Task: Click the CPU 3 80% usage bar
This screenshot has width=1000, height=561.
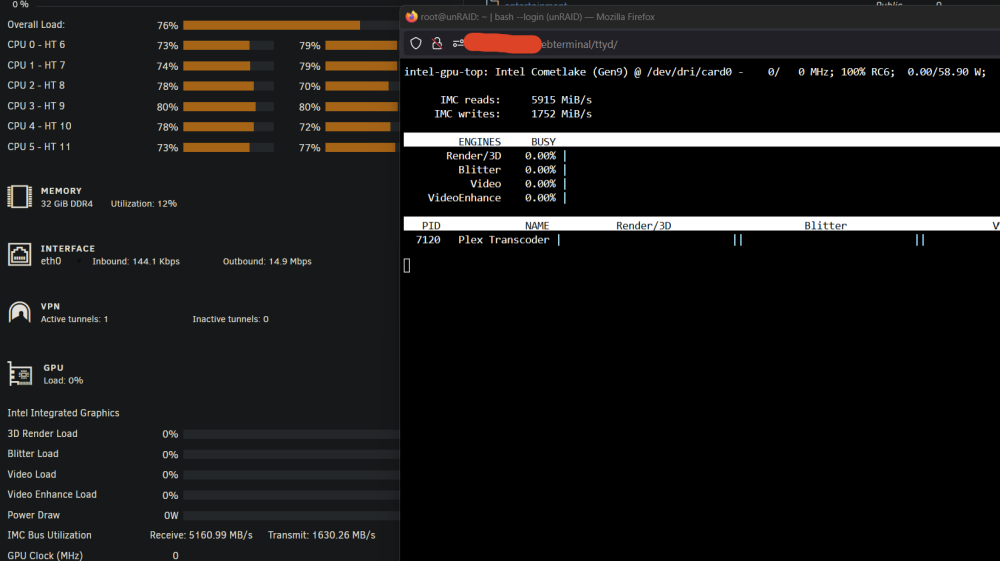Action: 228,107
